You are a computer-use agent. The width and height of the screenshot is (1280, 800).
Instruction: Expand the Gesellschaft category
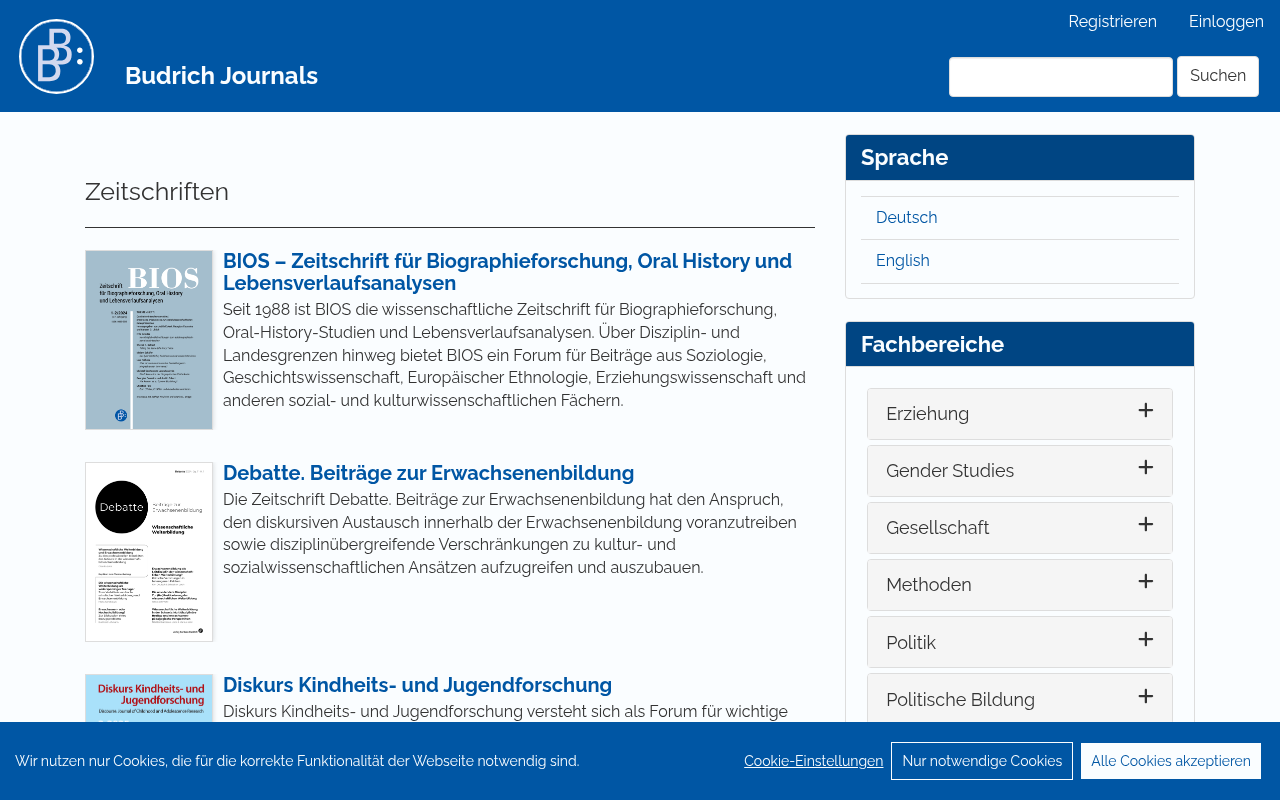click(1020, 528)
